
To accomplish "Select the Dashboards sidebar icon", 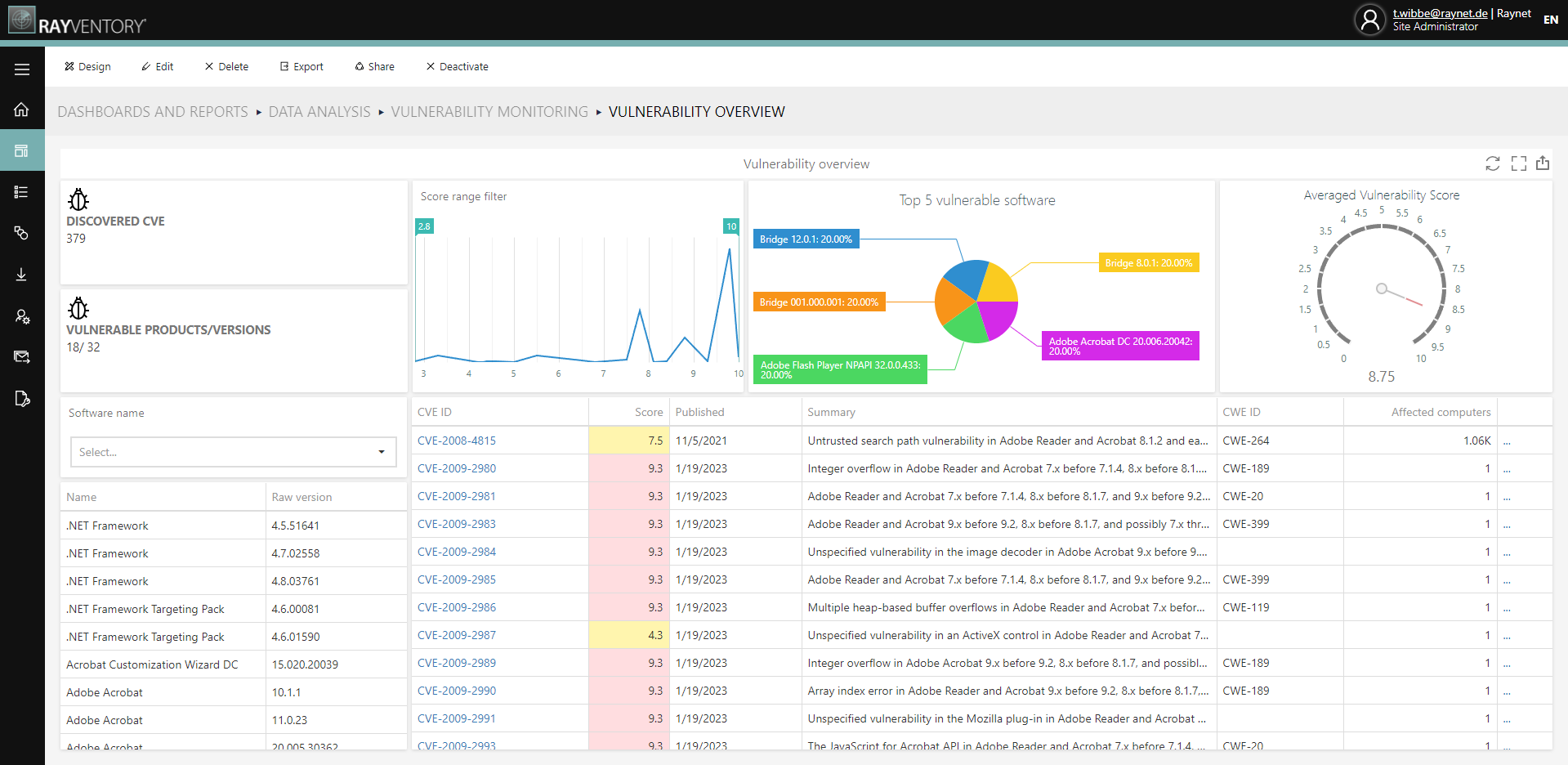I will coord(22,150).
